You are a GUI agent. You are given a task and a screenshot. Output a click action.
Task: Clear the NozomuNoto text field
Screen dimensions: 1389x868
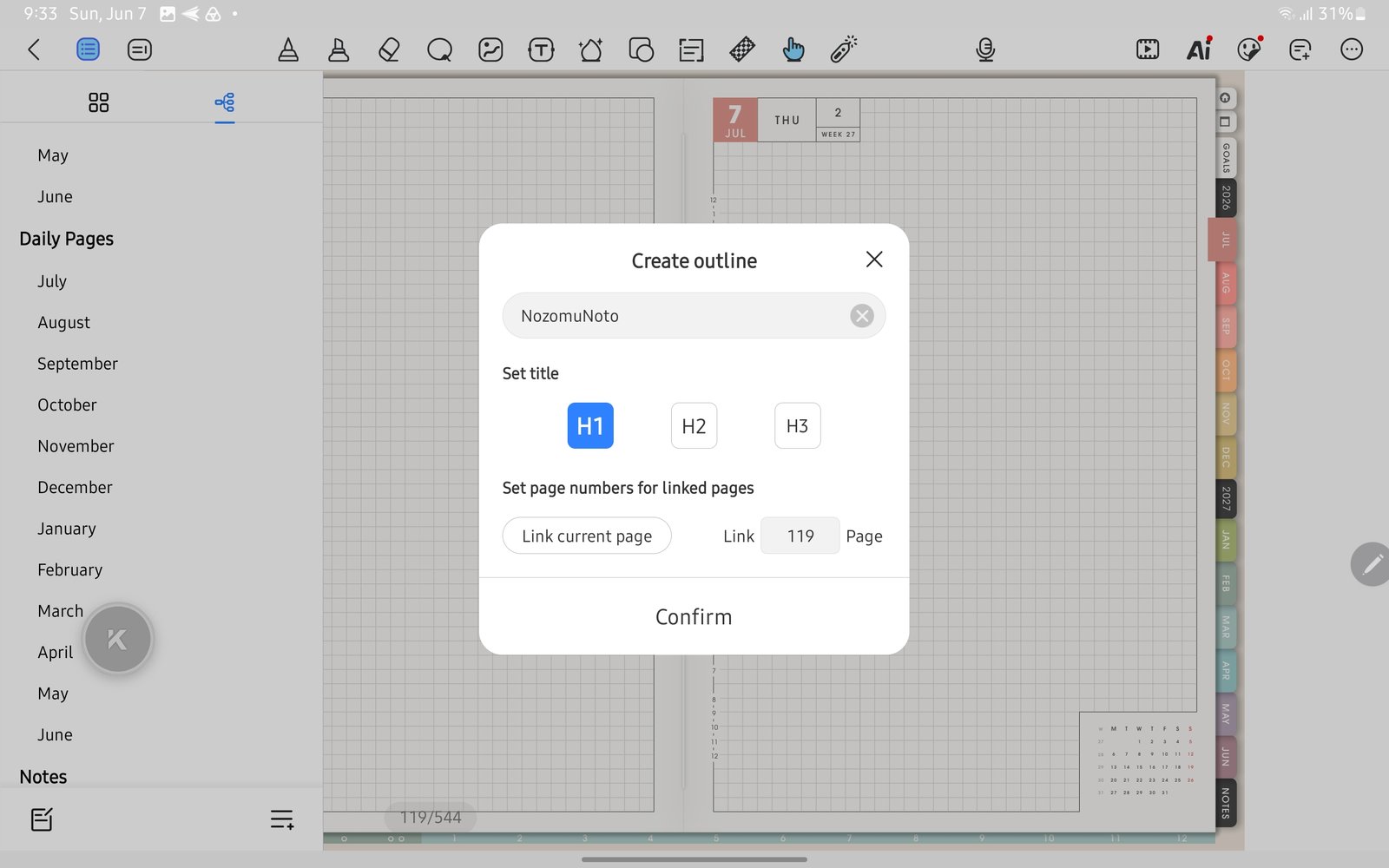tap(862, 316)
